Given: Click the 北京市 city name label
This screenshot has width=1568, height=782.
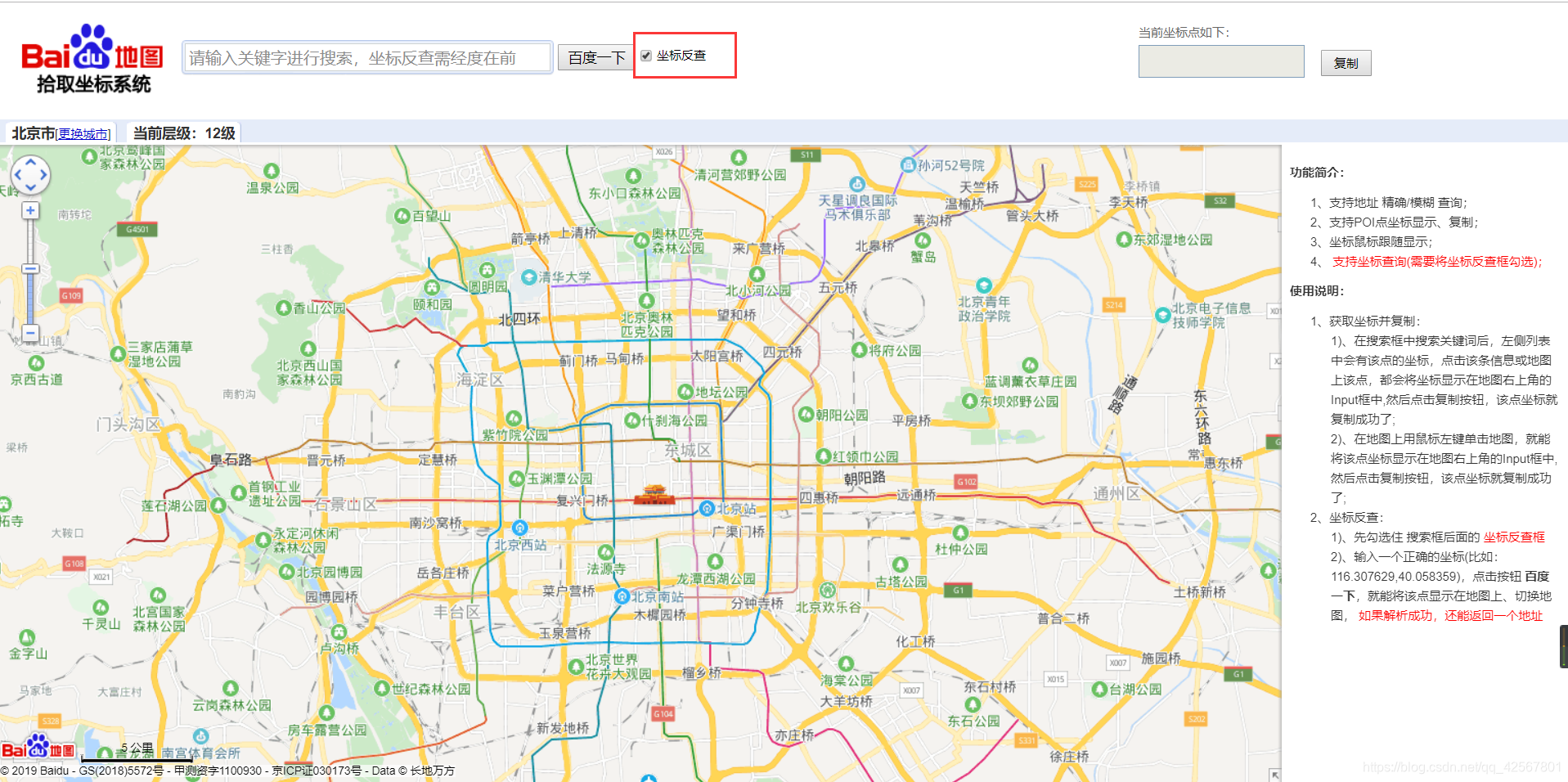Looking at the screenshot, I should click(x=33, y=133).
